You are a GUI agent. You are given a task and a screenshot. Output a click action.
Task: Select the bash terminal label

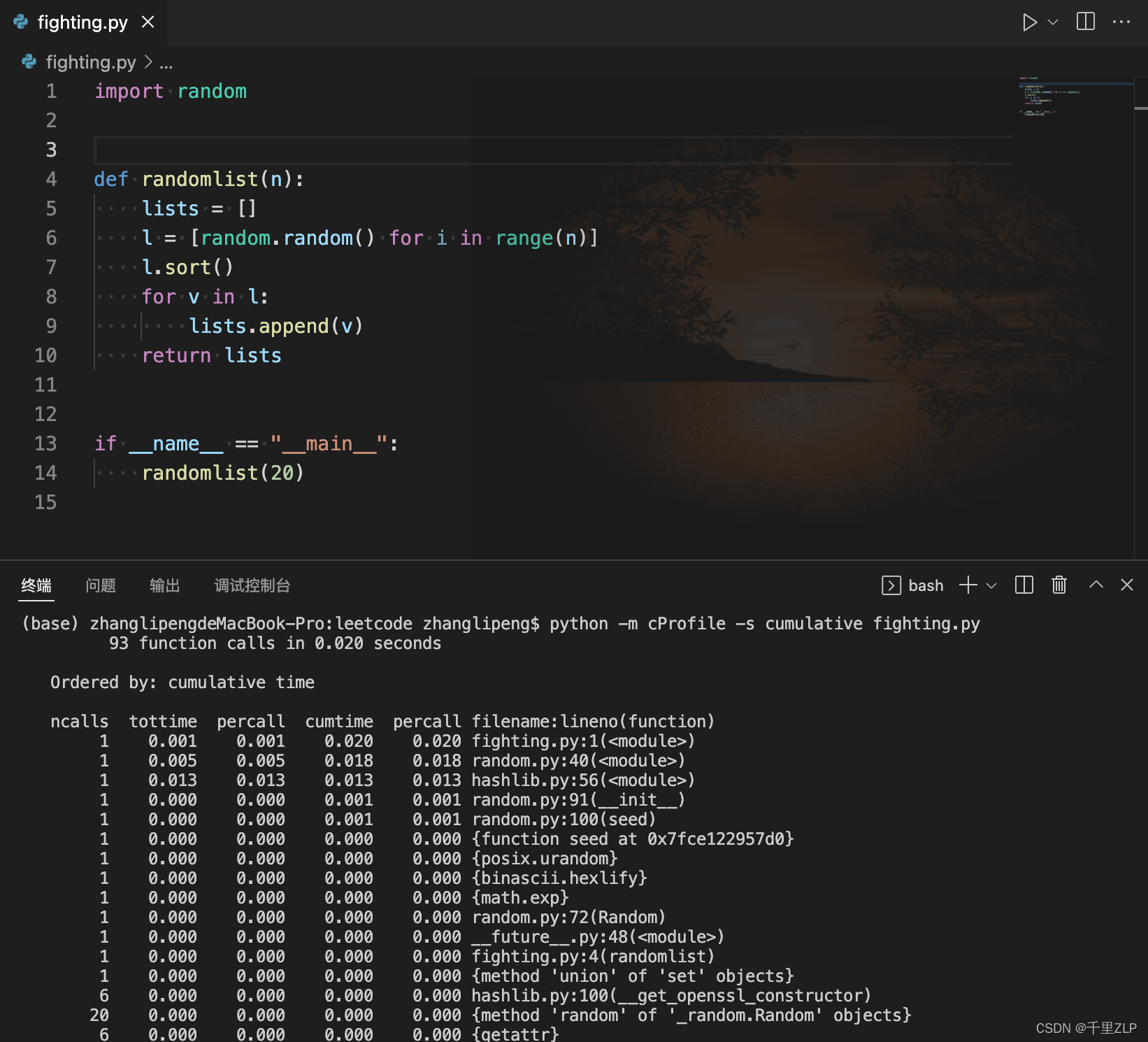pos(926,585)
